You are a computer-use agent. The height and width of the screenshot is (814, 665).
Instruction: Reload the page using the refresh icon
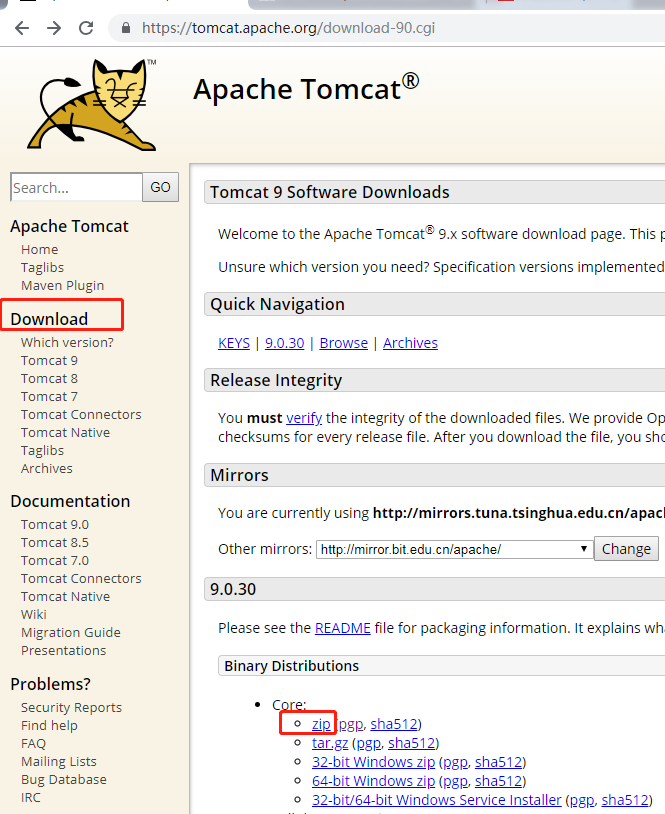(85, 28)
